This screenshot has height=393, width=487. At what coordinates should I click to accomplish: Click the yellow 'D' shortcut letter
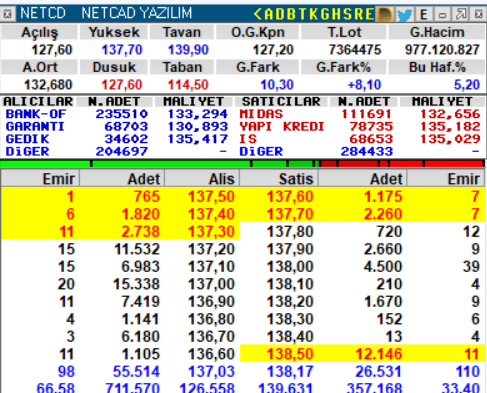point(280,14)
